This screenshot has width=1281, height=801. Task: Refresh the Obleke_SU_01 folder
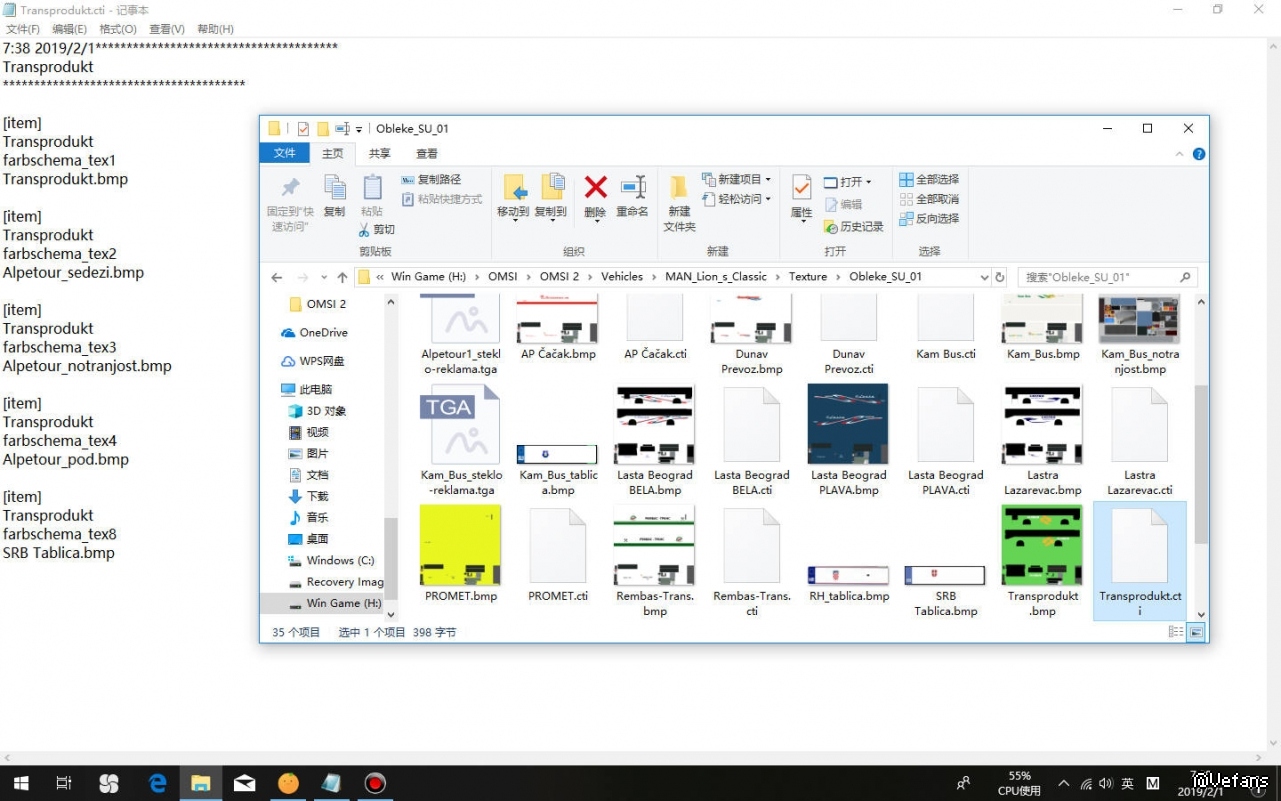click(999, 277)
